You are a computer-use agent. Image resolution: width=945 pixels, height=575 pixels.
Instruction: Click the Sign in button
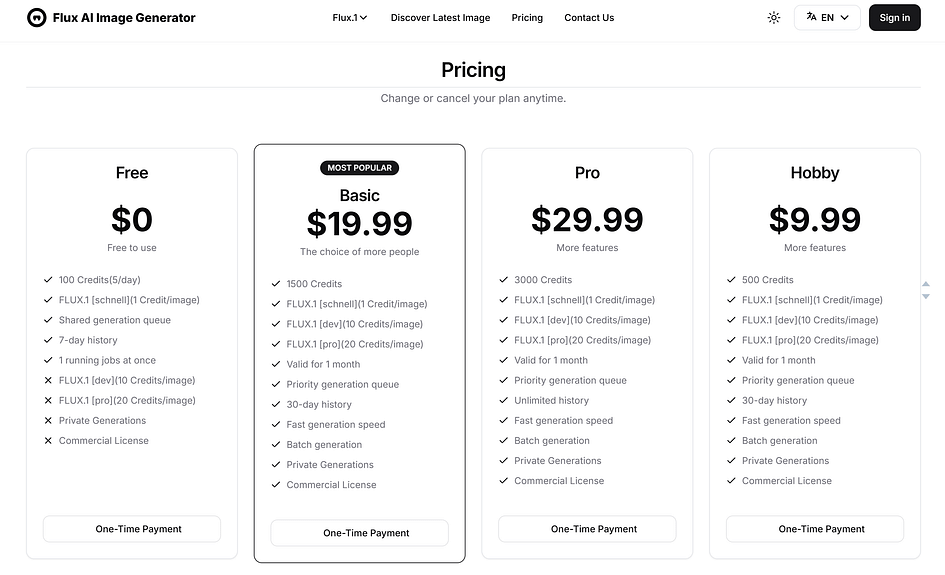point(894,17)
